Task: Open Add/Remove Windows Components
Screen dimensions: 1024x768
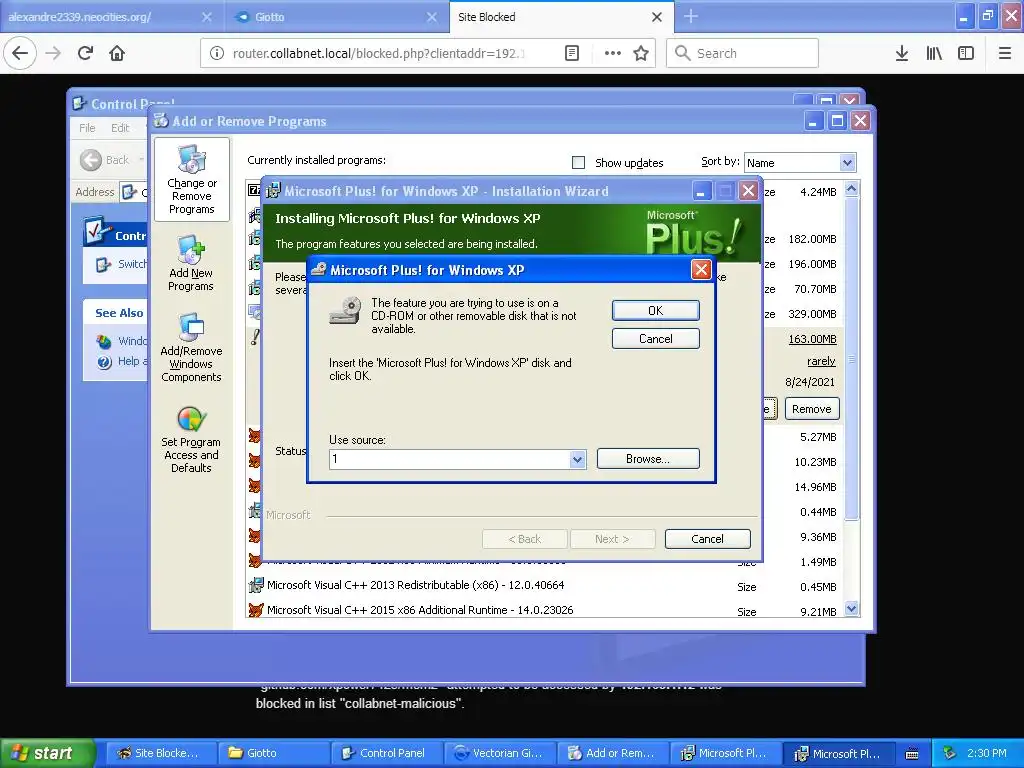Action: click(191, 347)
